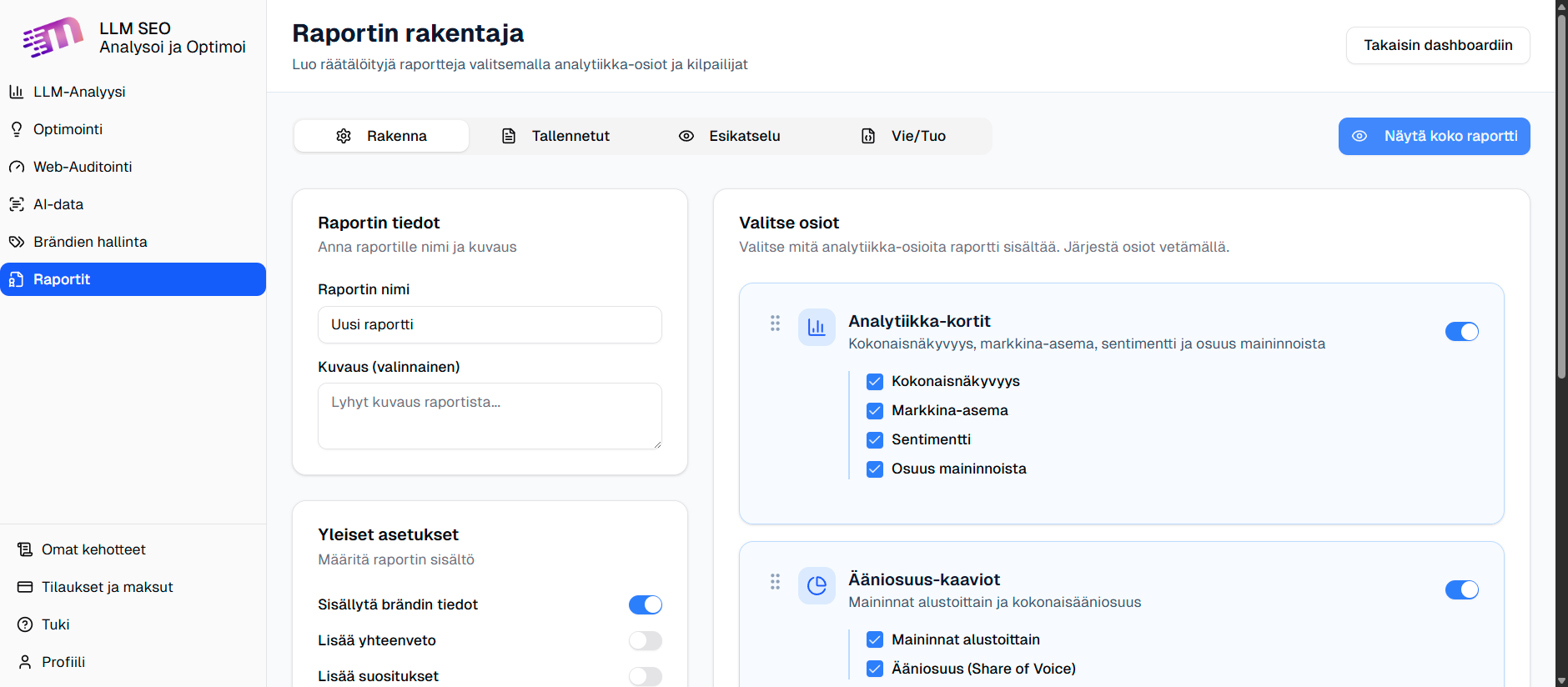The width and height of the screenshot is (1568, 687).
Task: Switch to the Tallennetut tab
Action: (x=555, y=136)
